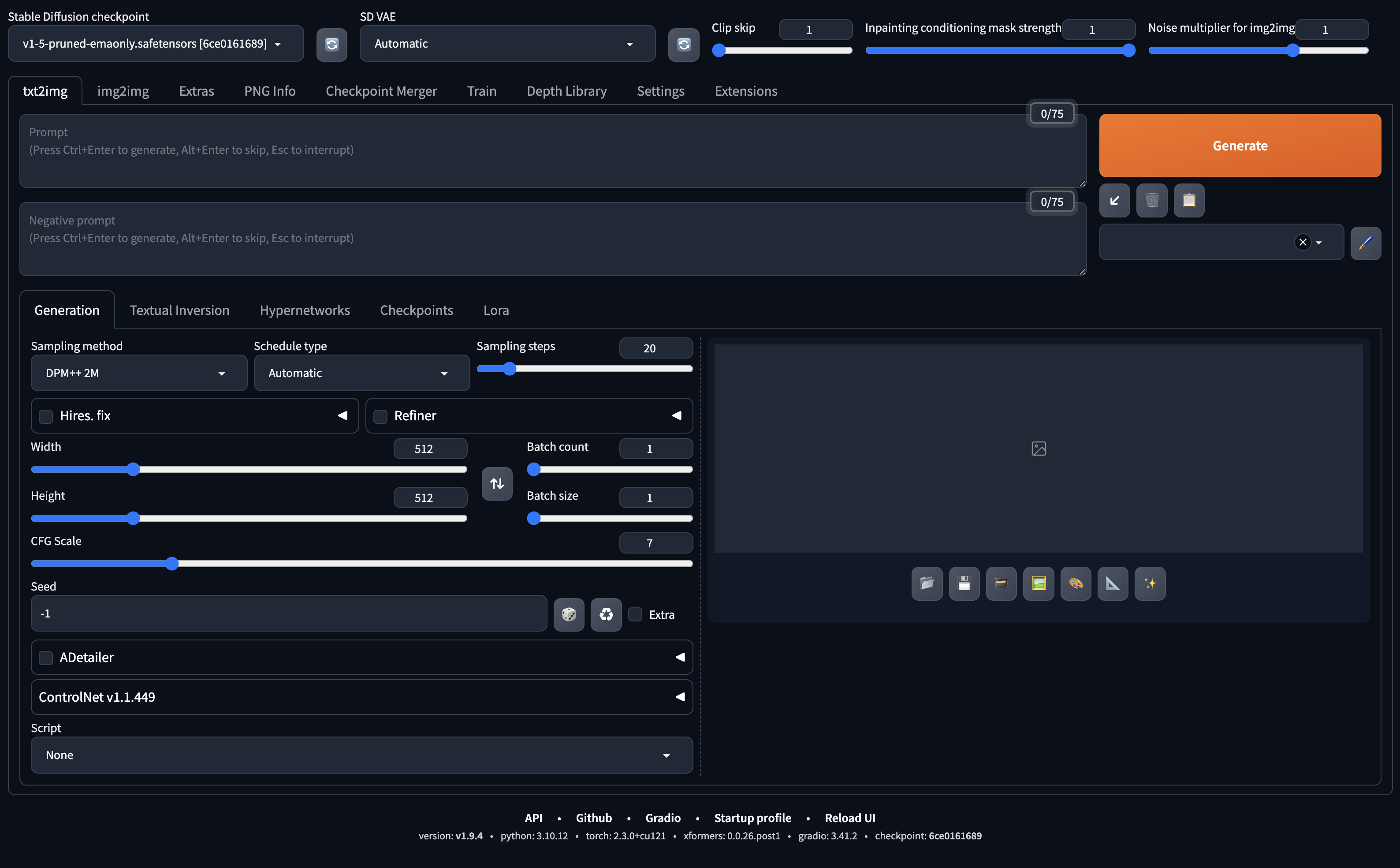Clear the styles selection with X icon
Image resolution: width=1400 pixels, height=868 pixels.
[1303, 242]
